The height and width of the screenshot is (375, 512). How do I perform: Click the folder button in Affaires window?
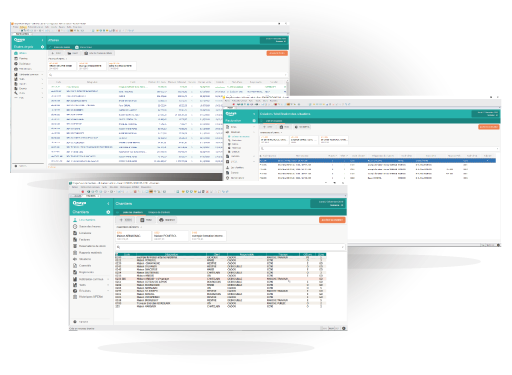(x=73, y=53)
